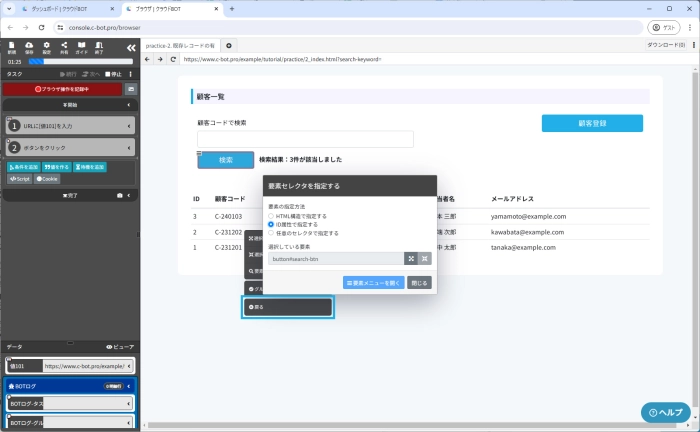The width and height of the screenshot is (700, 432).
Task: Choose 戻る in the element menu
Action: (288, 308)
